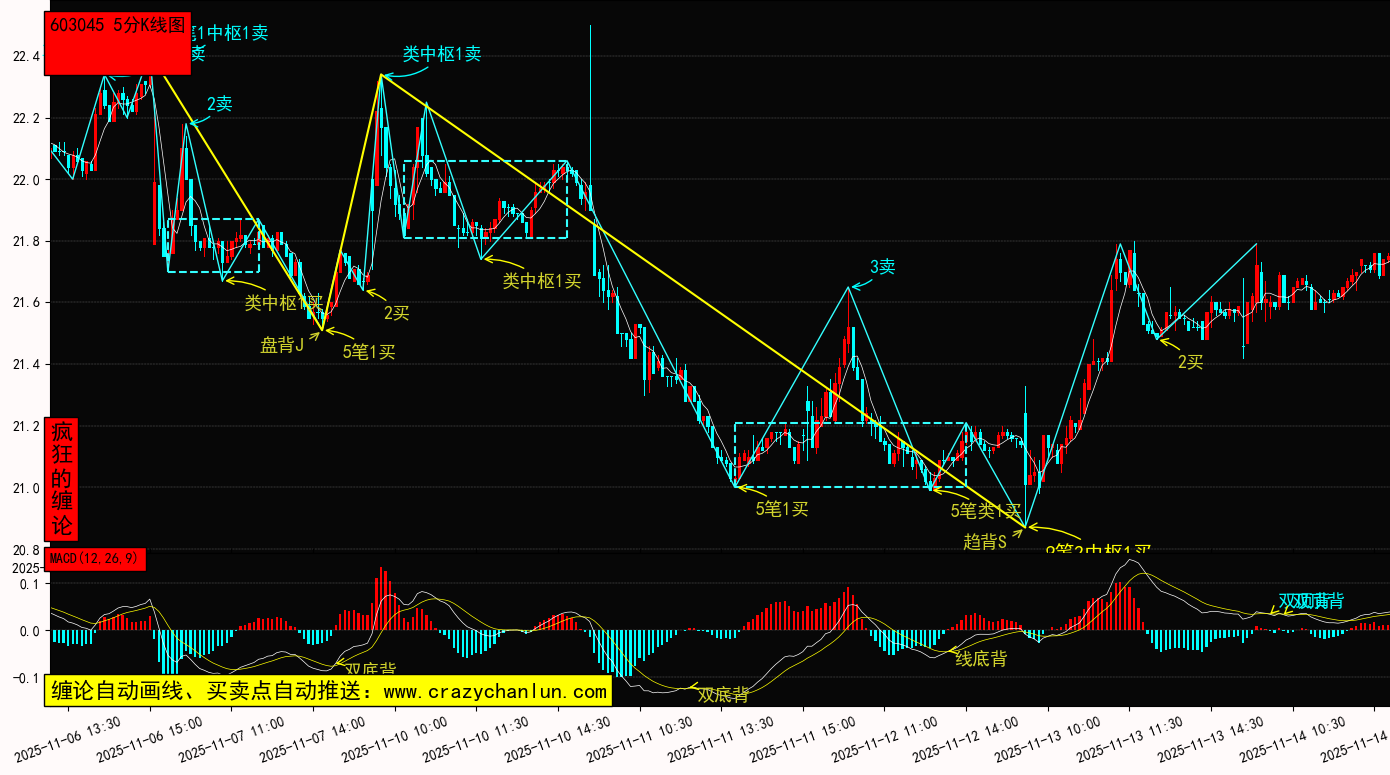Click the 5笔1买 label near the 21.0 low
This screenshot has height=775, width=1390.
click(x=781, y=508)
